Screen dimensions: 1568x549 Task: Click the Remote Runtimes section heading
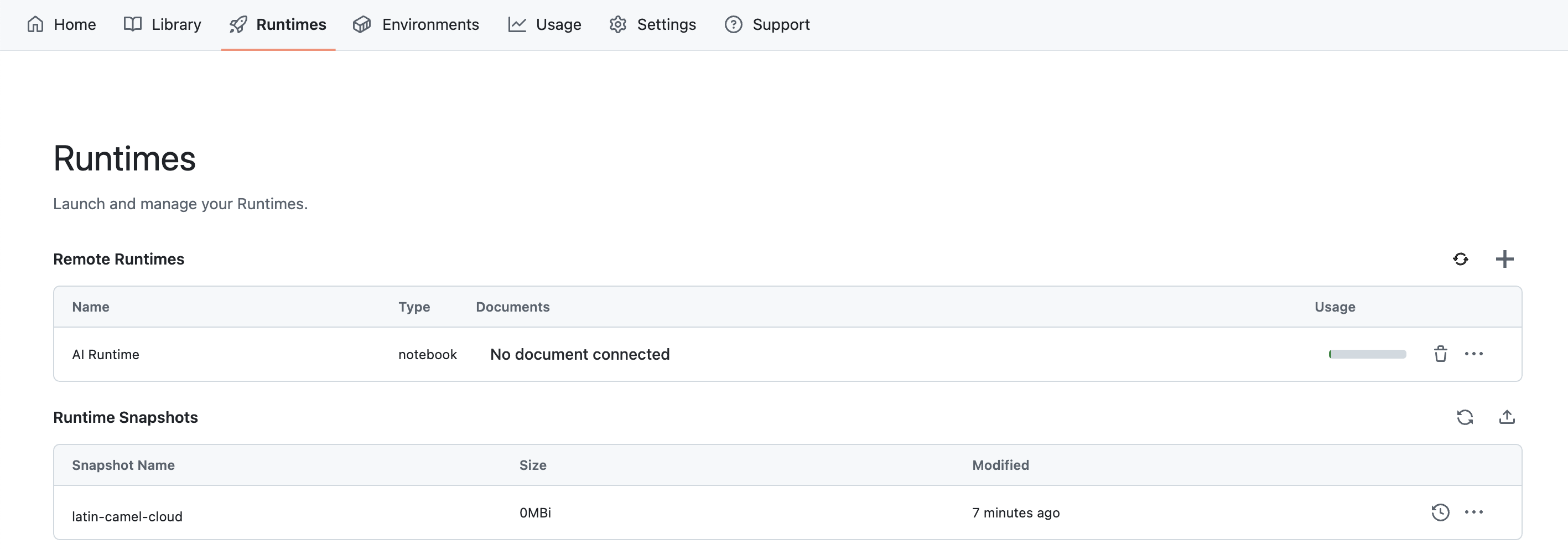pos(119,260)
